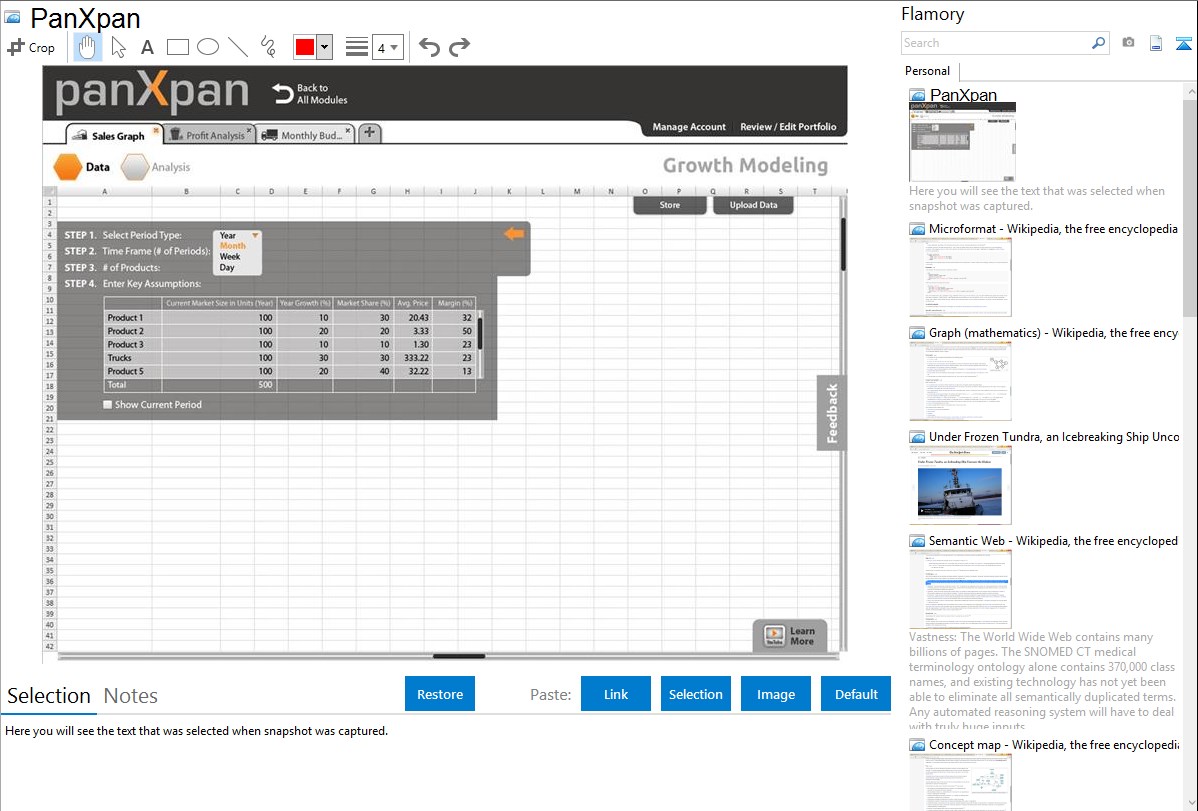This screenshot has height=811, width=1198.
Task: Select the Crop tool
Action: (x=31, y=47)
